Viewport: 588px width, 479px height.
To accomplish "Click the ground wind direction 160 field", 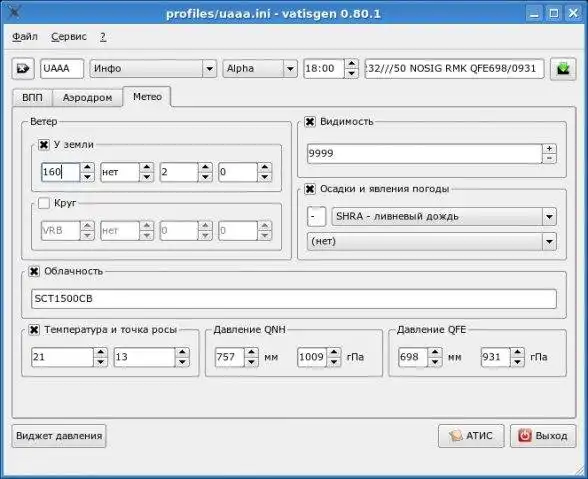I will click(x=60, y=172).
